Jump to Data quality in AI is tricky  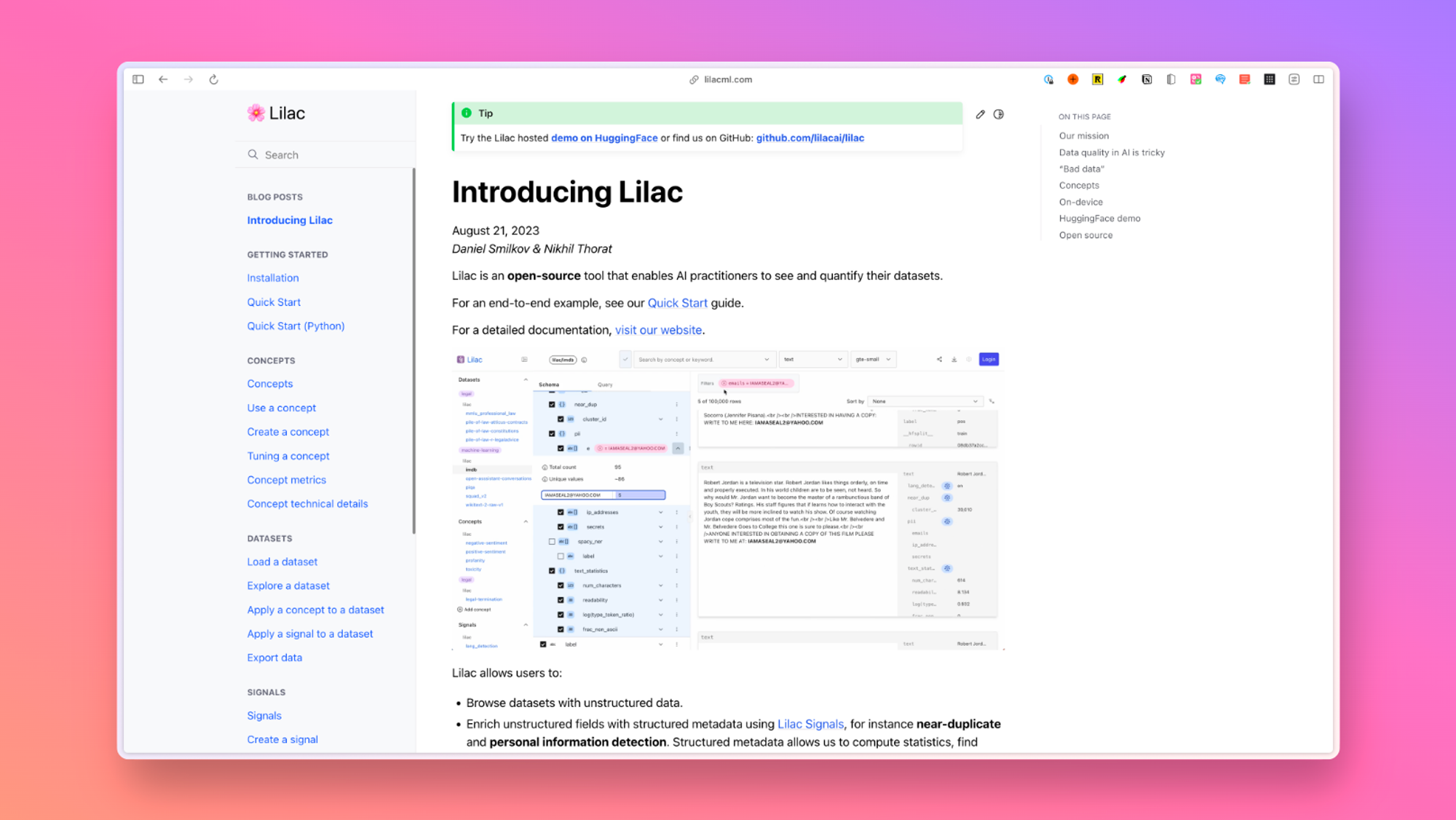pos(1112,153)
